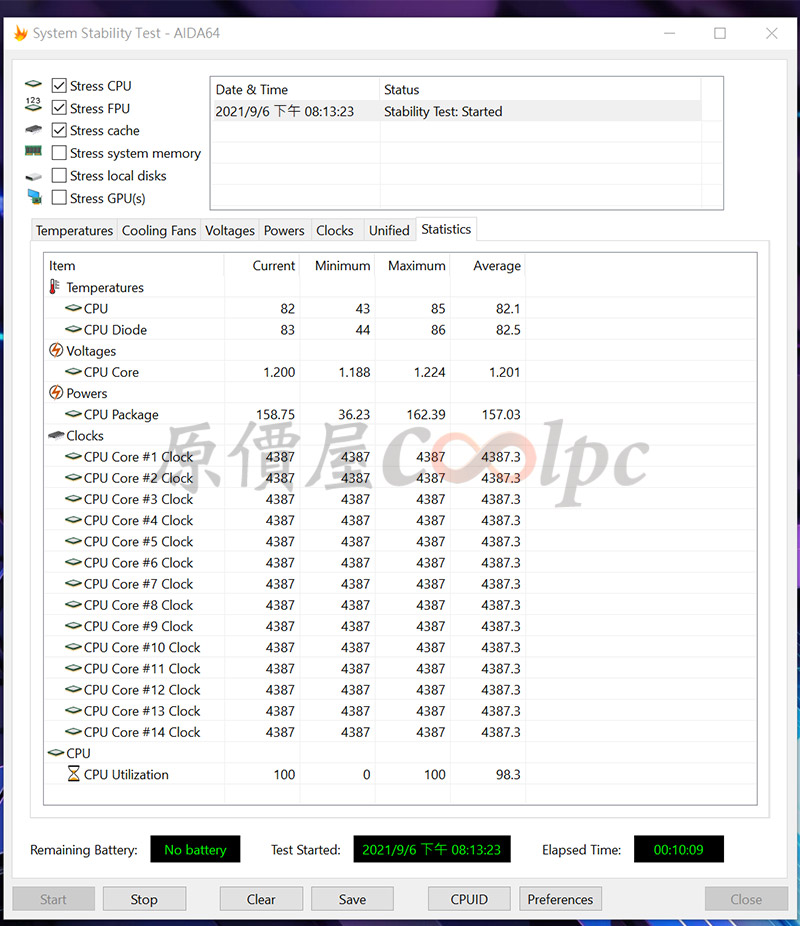Click the CPU Core average voltage 1.201
This screenshot has height=926, width=800.
(x=504, y=372)
